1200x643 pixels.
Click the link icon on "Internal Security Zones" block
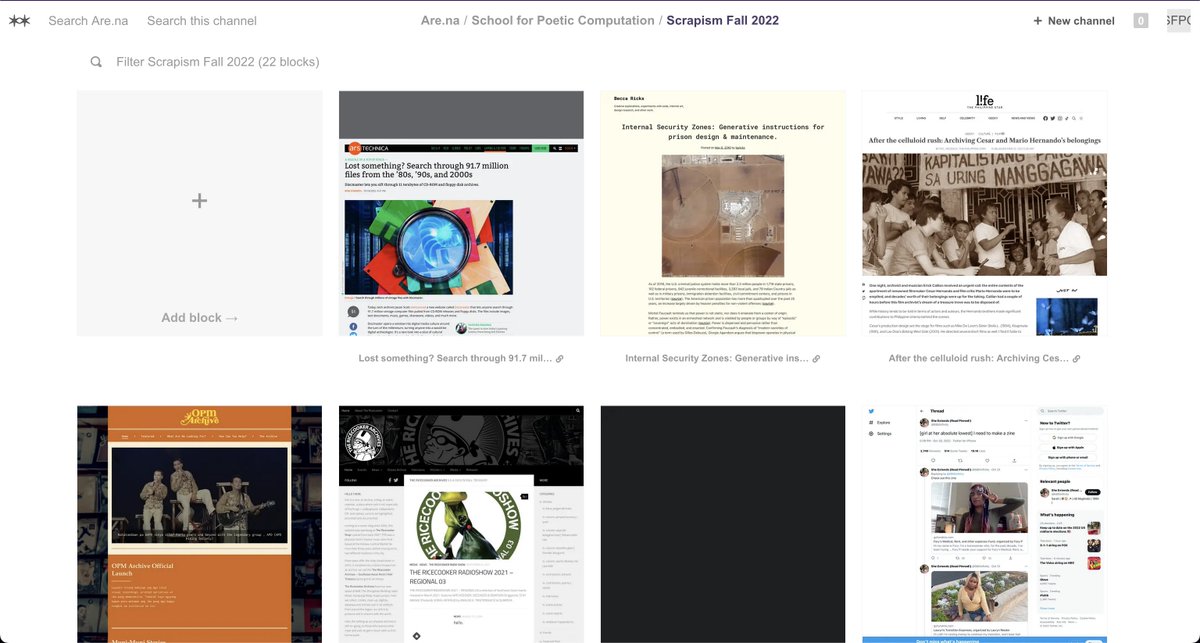816,358
